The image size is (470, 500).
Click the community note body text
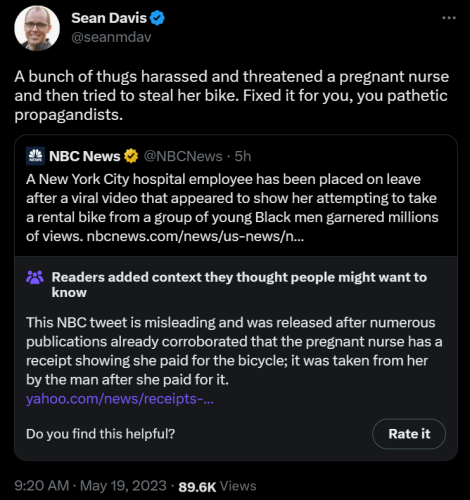[234, 351]
